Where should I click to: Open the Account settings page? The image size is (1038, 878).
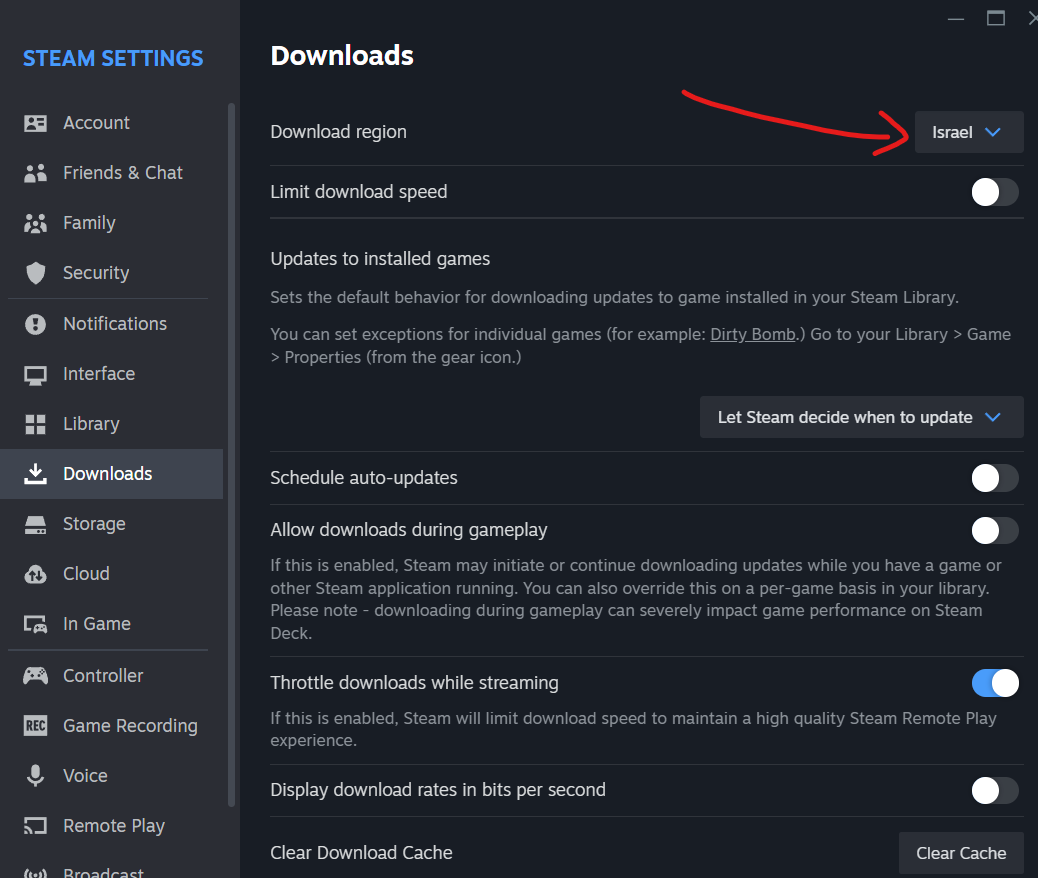pos(111,123)
